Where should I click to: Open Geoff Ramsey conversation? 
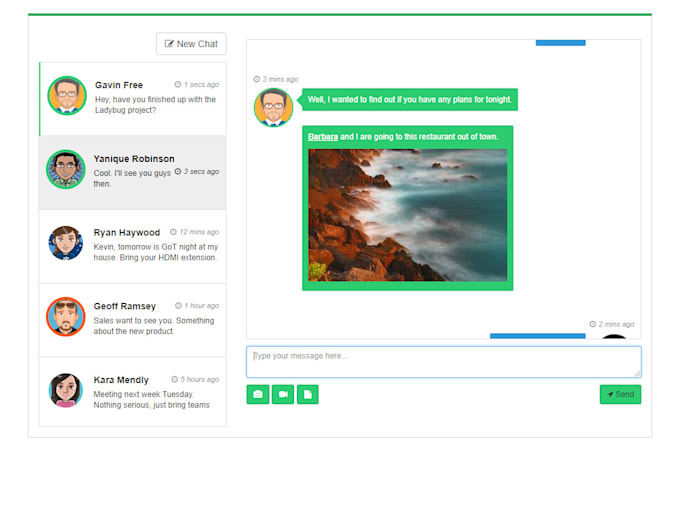coord(133,320)
